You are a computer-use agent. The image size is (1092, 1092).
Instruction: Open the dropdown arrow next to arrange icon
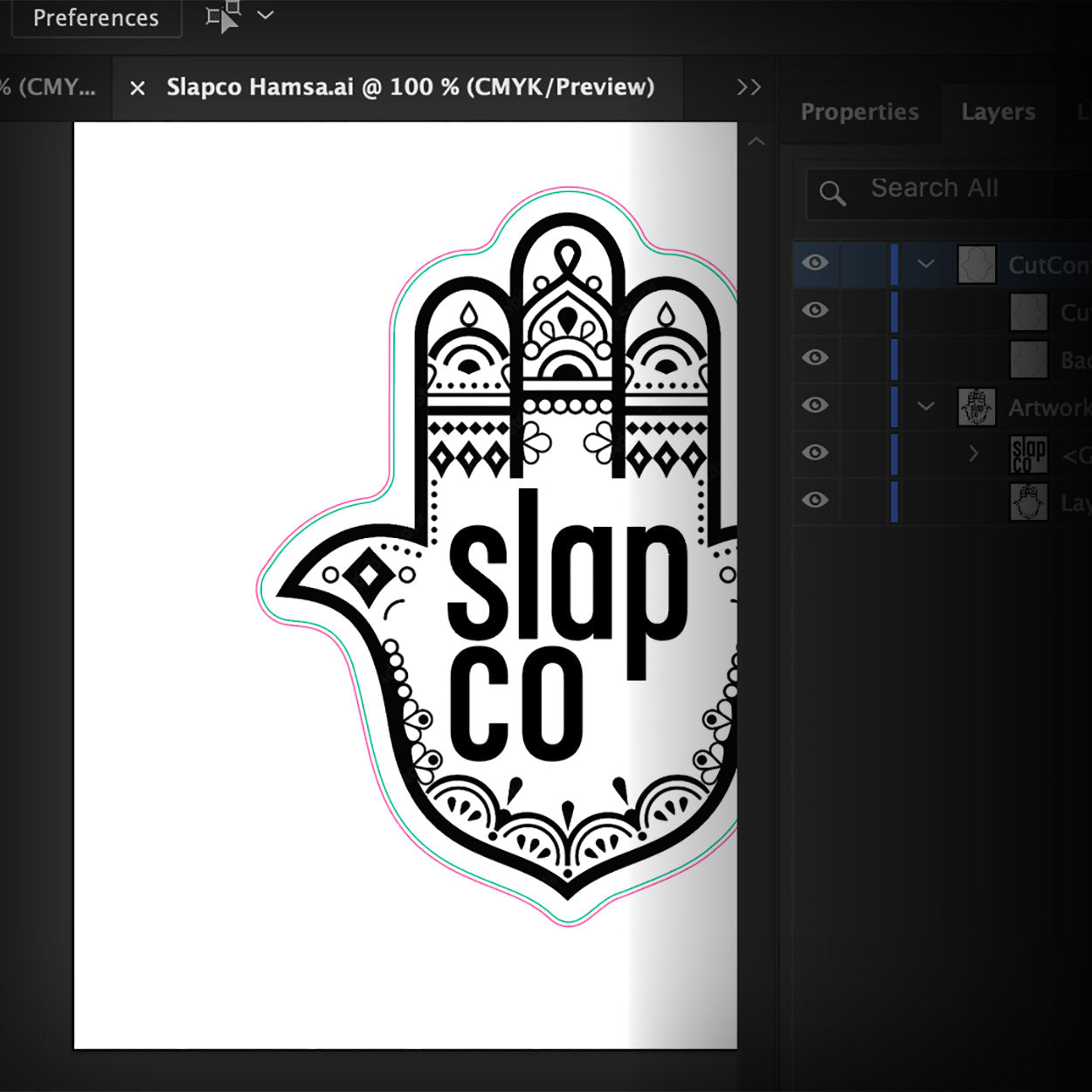pos(266,16)
